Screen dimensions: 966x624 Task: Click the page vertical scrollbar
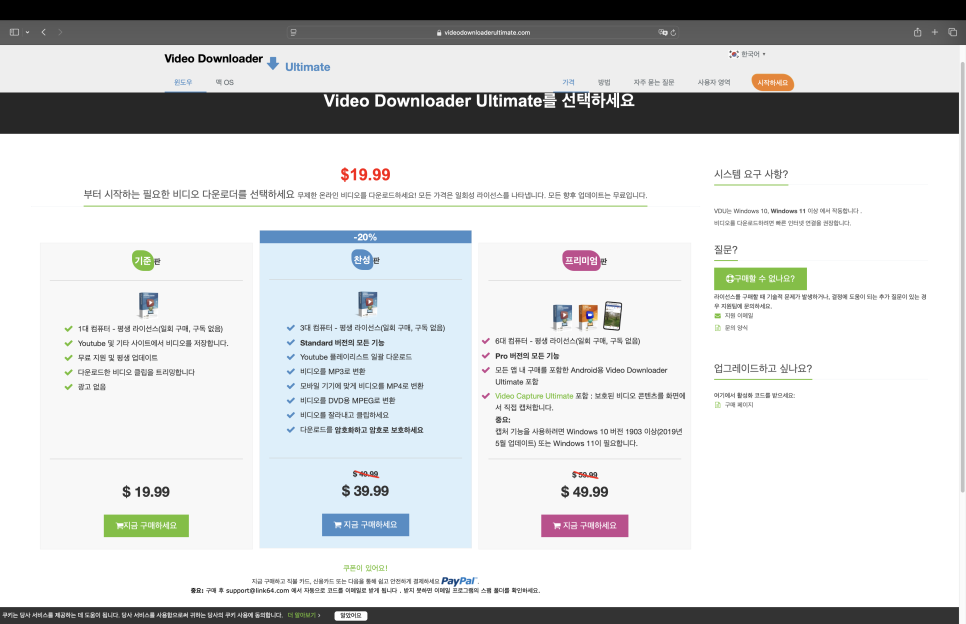(x=962, y=277)
